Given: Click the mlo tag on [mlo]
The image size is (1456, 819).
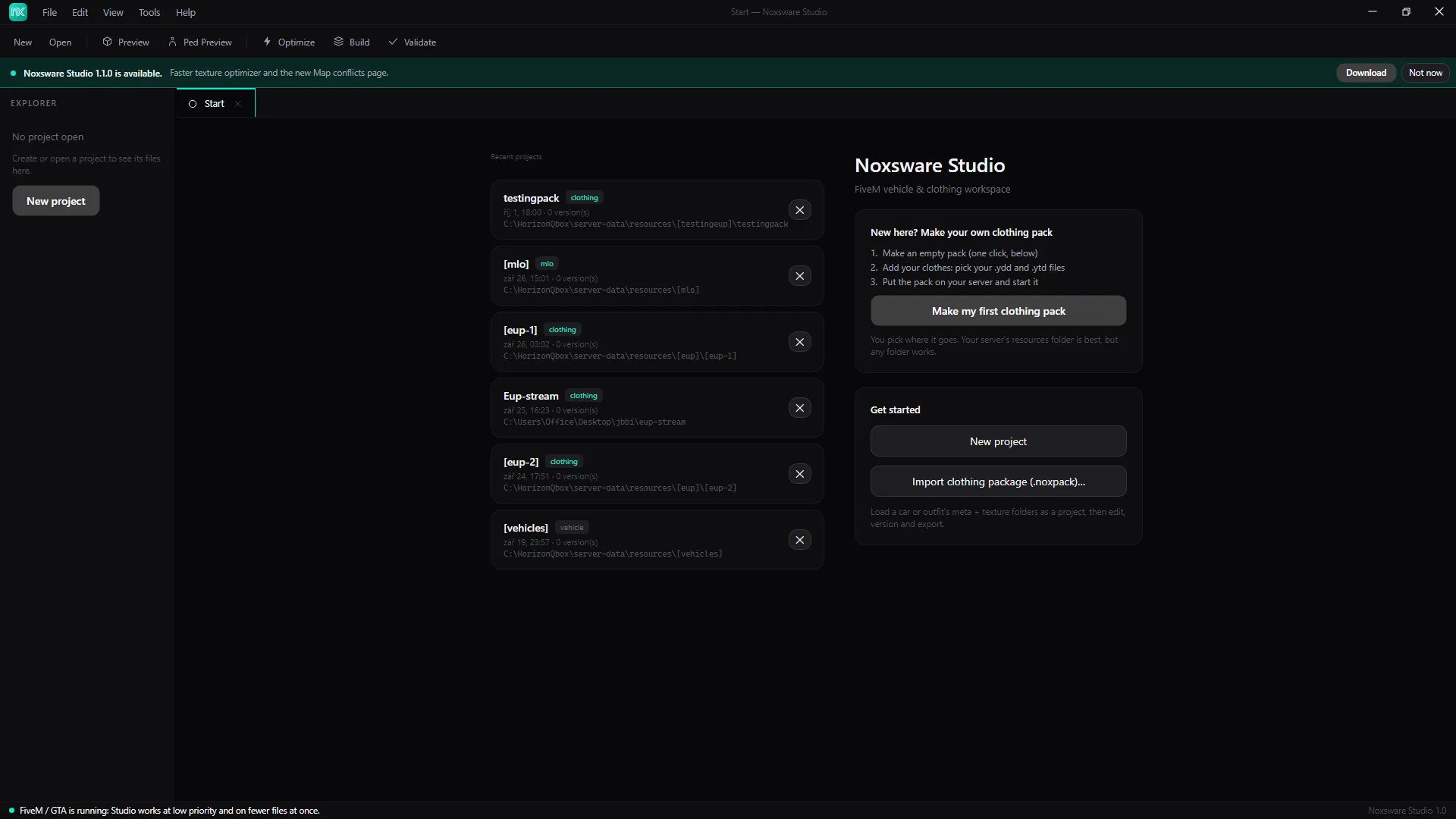Looking at the screenshot, I should coord(547,264).
